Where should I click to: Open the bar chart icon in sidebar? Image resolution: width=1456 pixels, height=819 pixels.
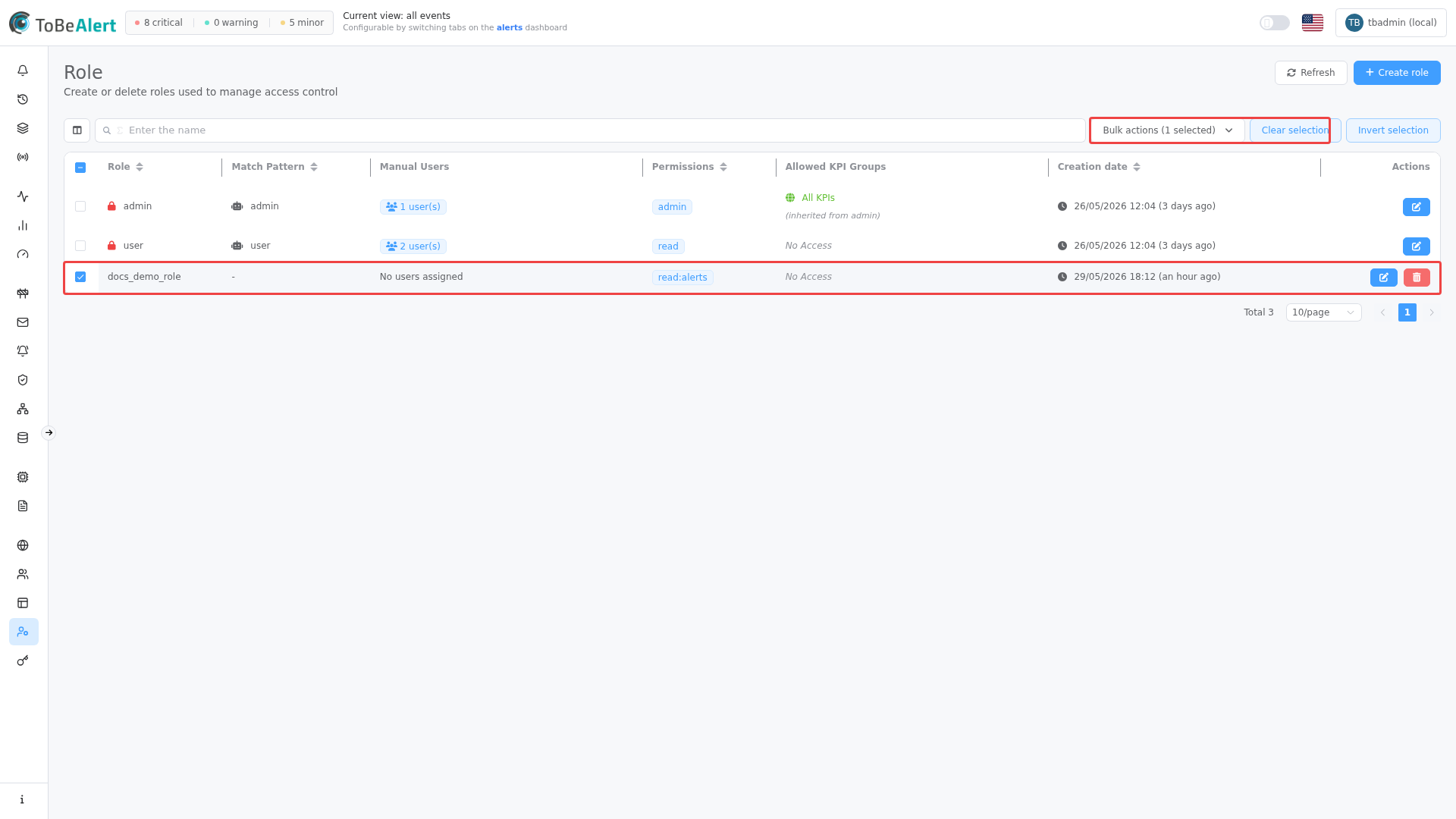click(23, 225)
